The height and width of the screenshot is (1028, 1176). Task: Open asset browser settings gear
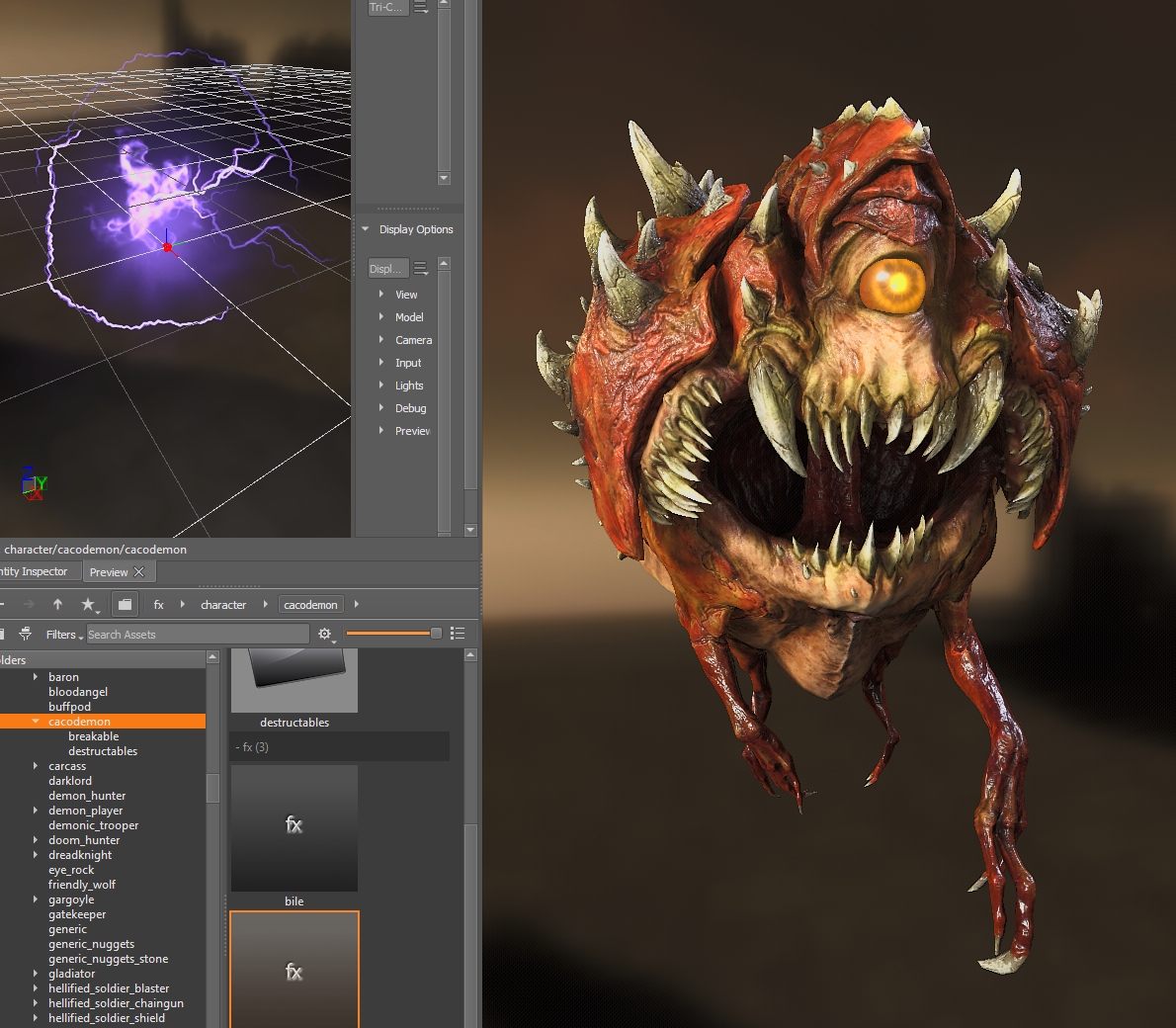coord(325,635)
